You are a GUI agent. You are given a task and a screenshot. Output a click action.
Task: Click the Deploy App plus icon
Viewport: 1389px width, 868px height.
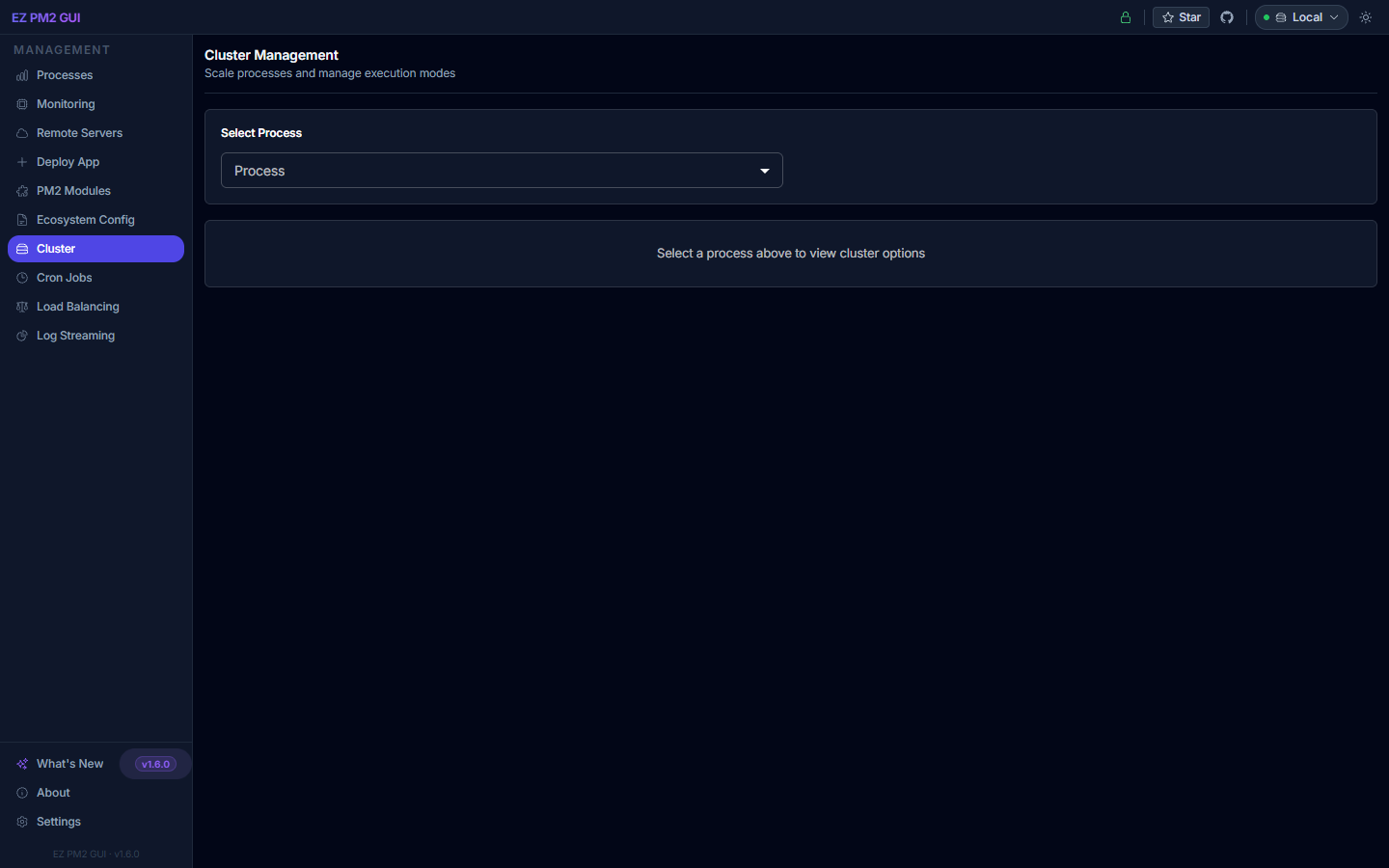click(21, 161)
